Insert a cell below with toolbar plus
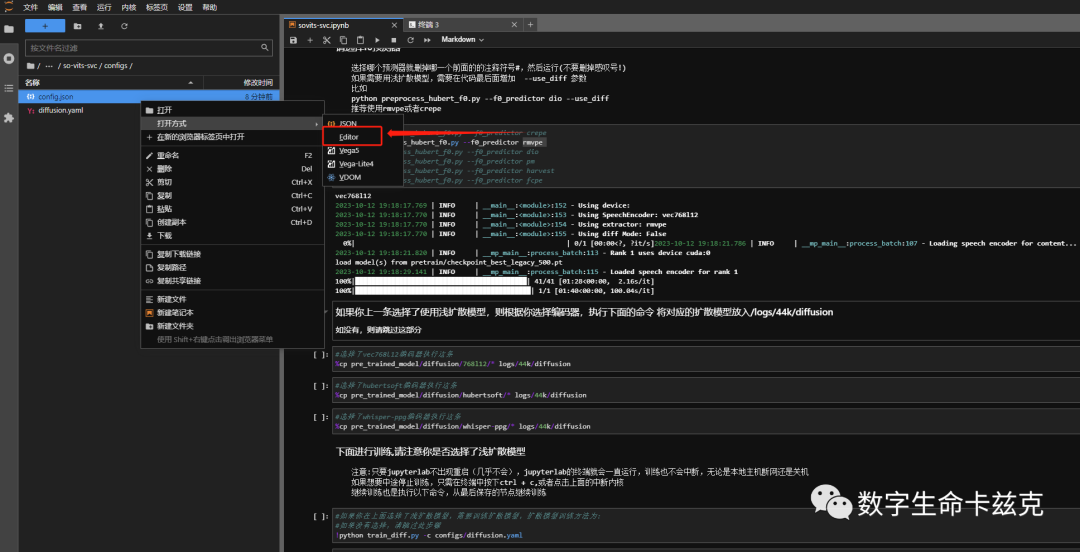The height and width of the screenshot is (552, 1080). click(310, 40)
